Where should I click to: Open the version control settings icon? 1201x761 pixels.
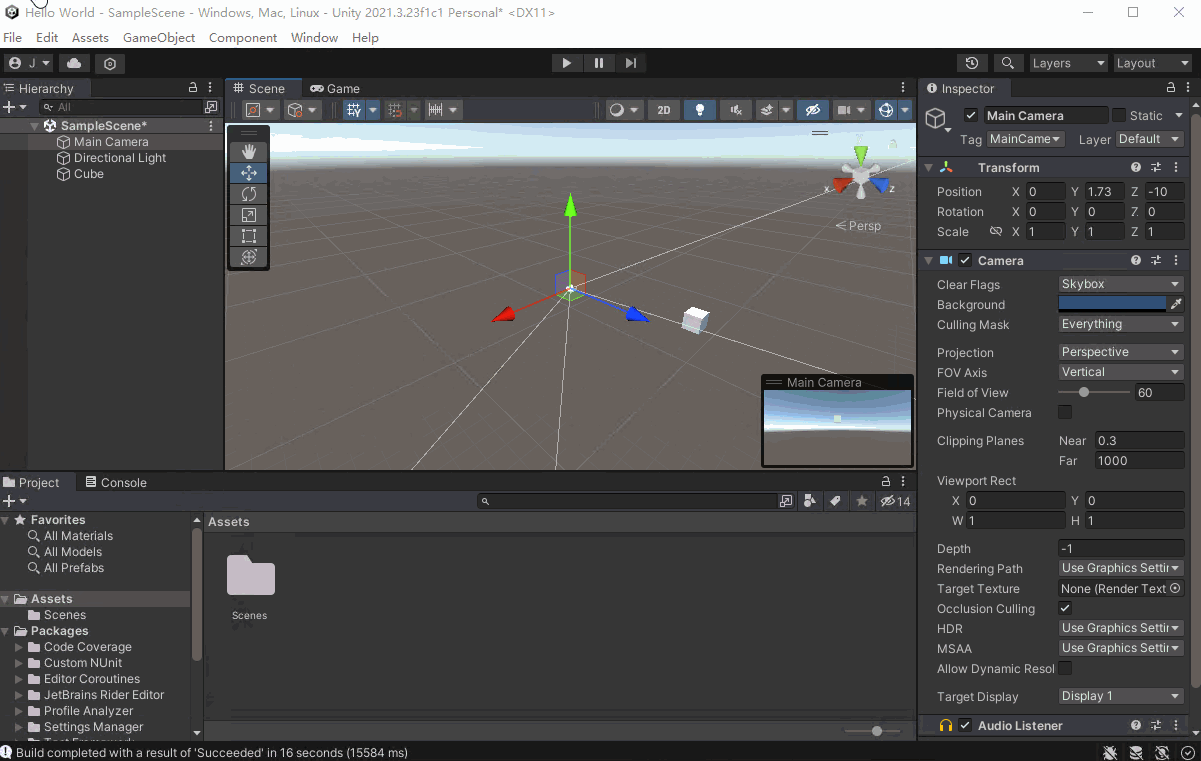click(x=110, y=63)
